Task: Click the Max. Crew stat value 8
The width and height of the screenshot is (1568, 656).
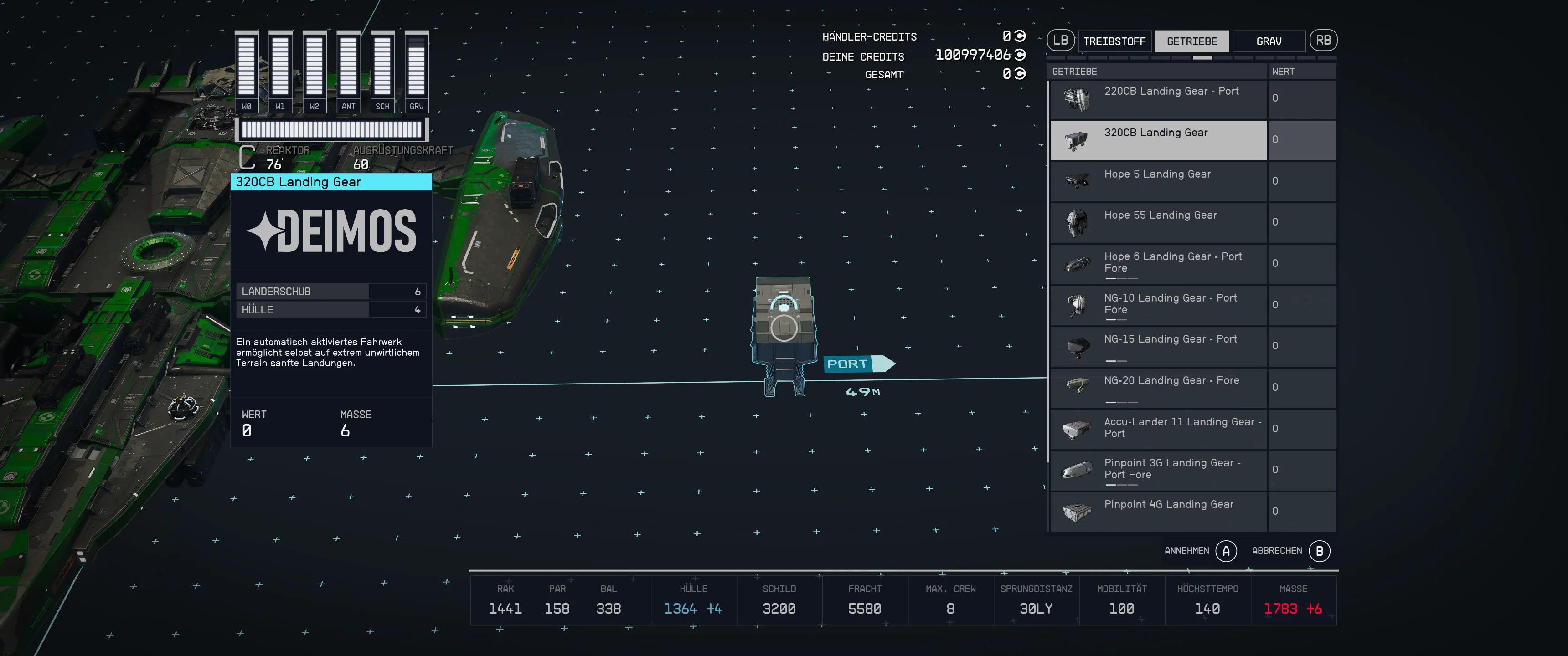Action: 950,609
